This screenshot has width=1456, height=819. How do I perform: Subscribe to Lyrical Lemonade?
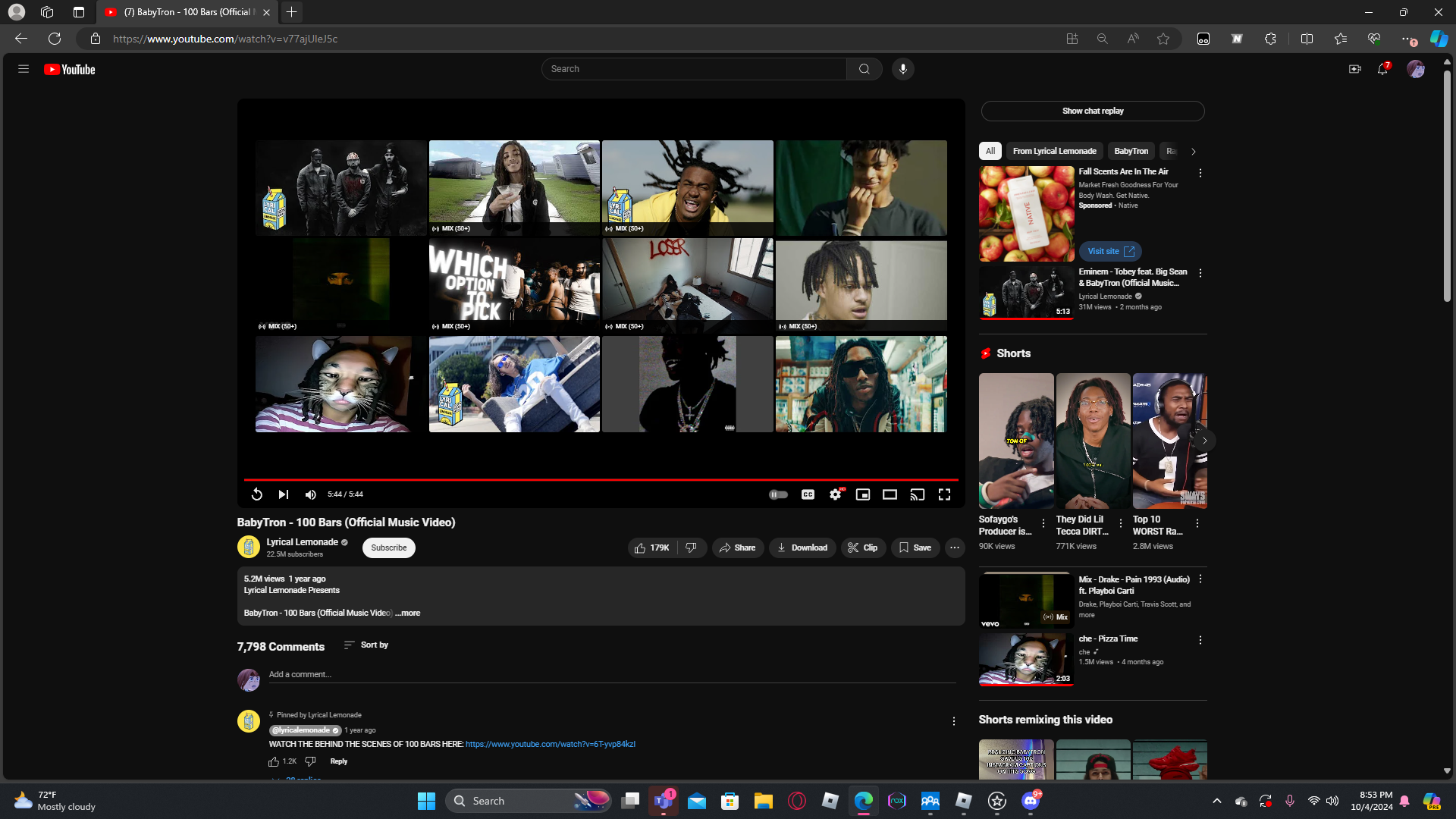click(389, 548)
